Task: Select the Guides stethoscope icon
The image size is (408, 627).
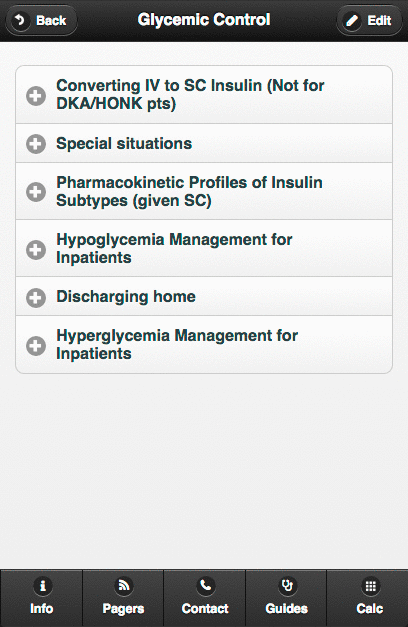Action: [x=287, y=586]
